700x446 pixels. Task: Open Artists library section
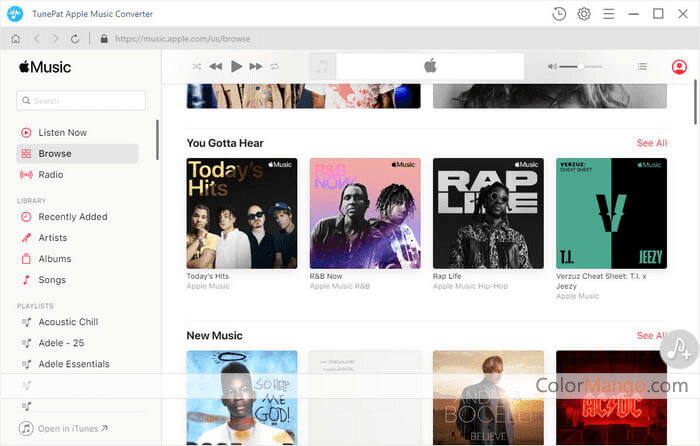(53, 238)
